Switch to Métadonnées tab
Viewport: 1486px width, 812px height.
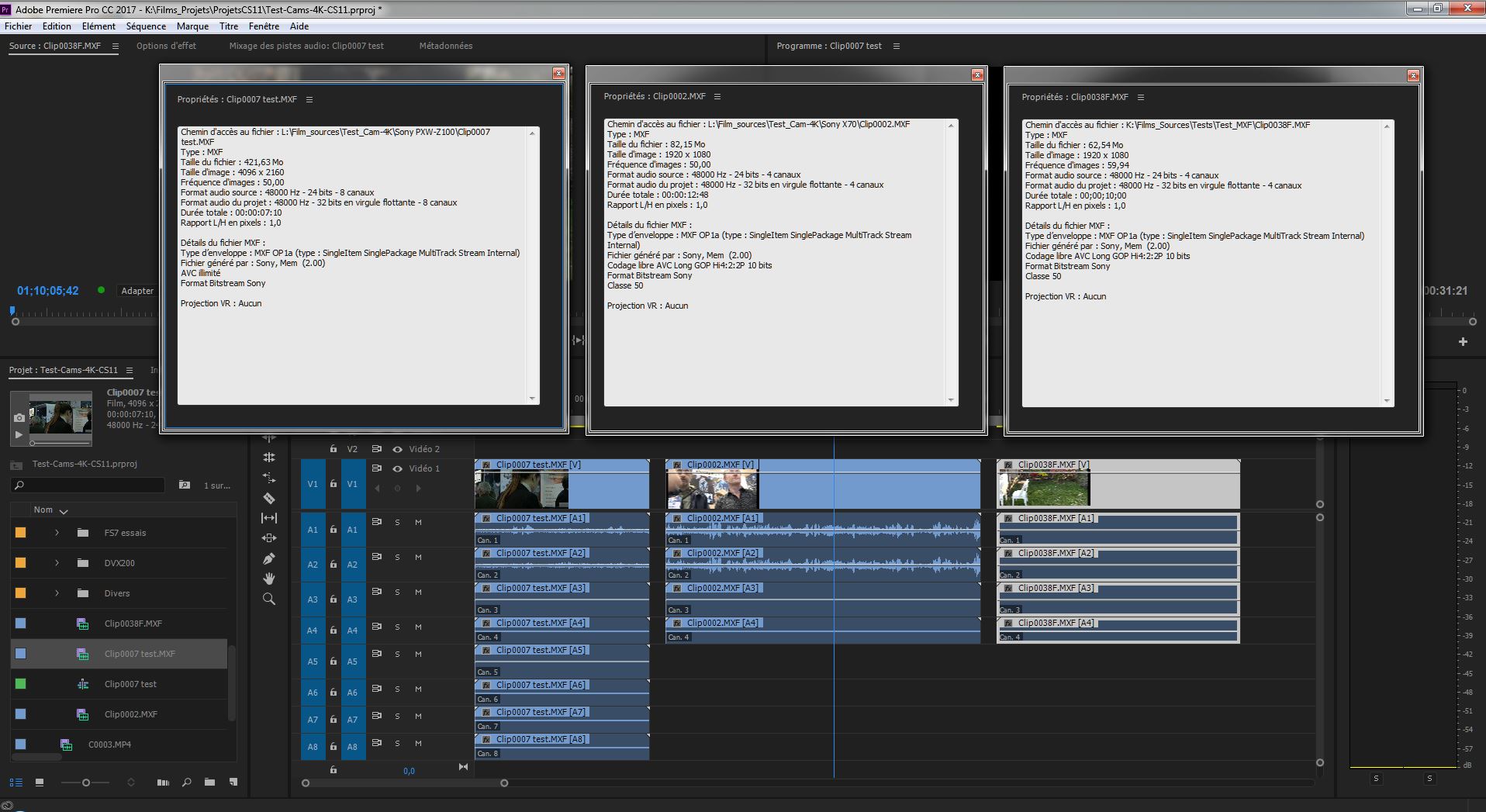[446, 46]
